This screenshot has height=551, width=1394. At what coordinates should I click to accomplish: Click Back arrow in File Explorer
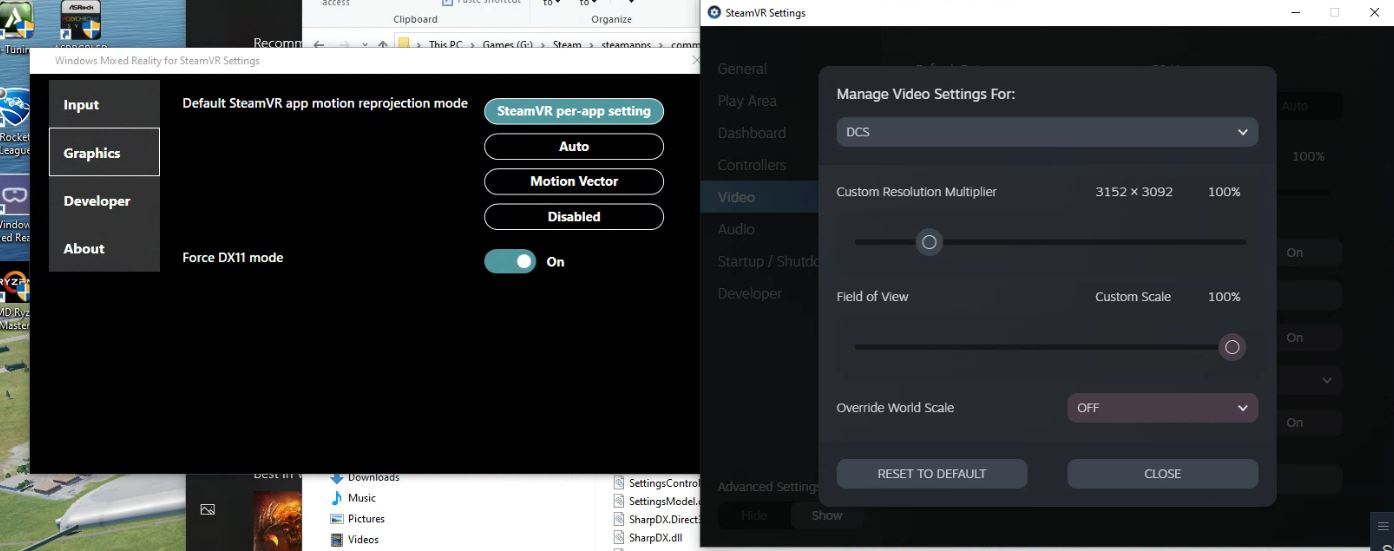point(319,45)
